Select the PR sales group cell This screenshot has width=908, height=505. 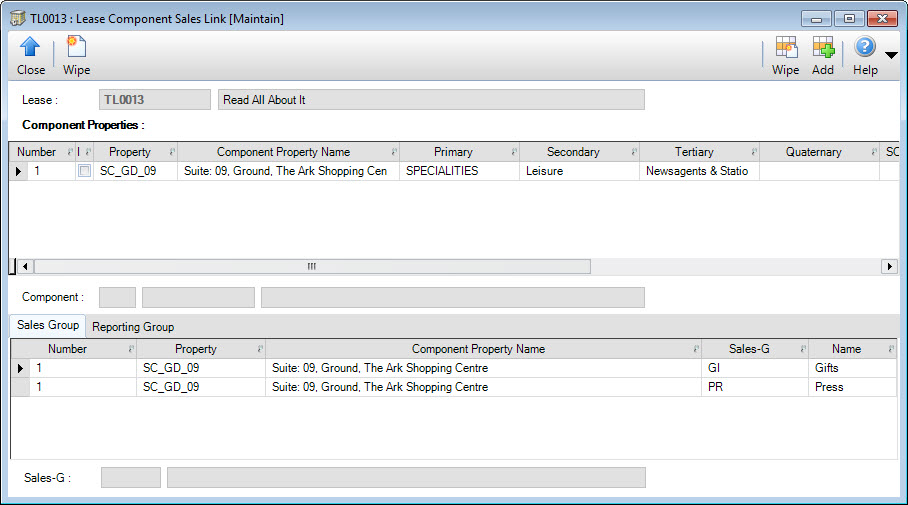(x=755, y=387)
